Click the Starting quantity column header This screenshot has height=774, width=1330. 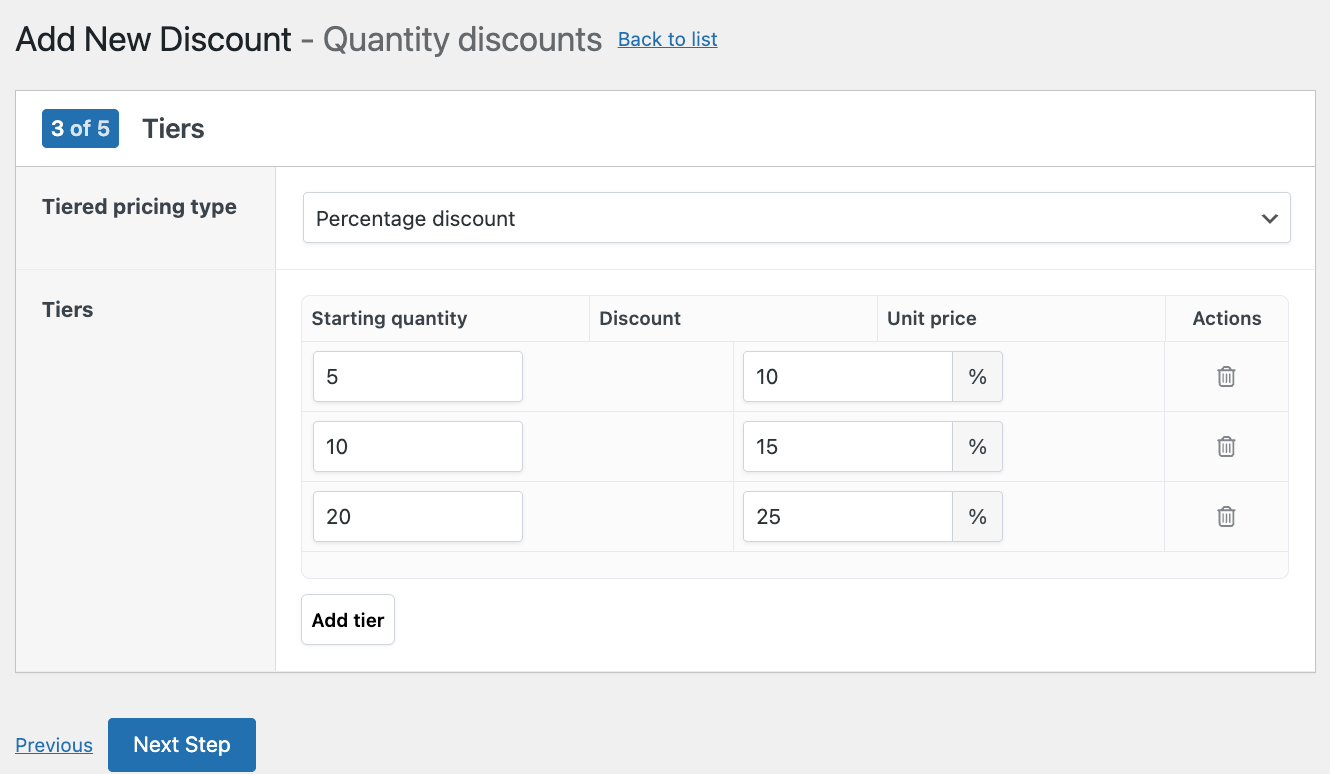tap(388, 318)
